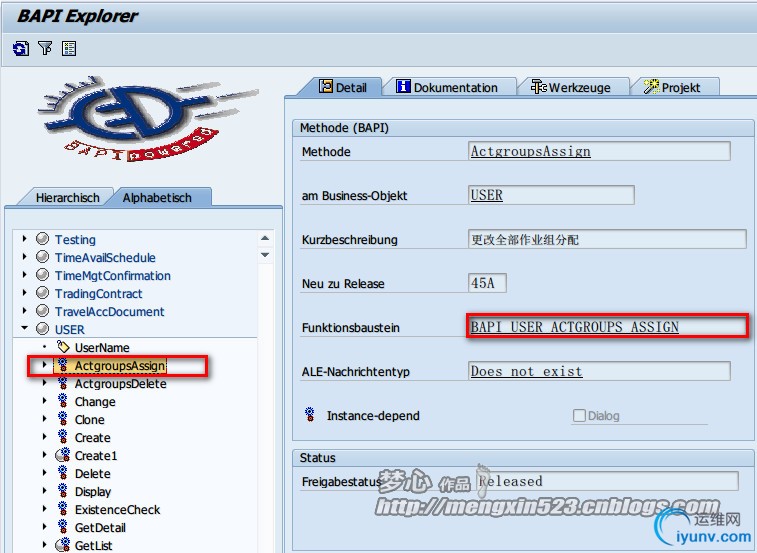Image resolution: width=757 pixels, height=553 pixels.
Task: Open the Detail tab
Action: 342,87
